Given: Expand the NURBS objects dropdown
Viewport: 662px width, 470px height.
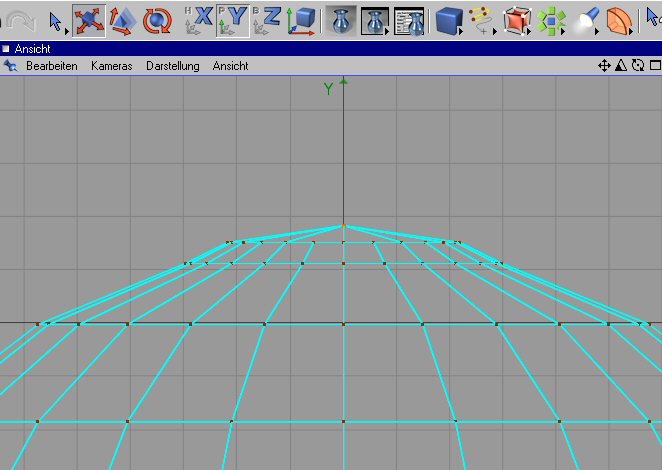Looking at the screenshot, I should pyautogui.click(x=516, y=19).
